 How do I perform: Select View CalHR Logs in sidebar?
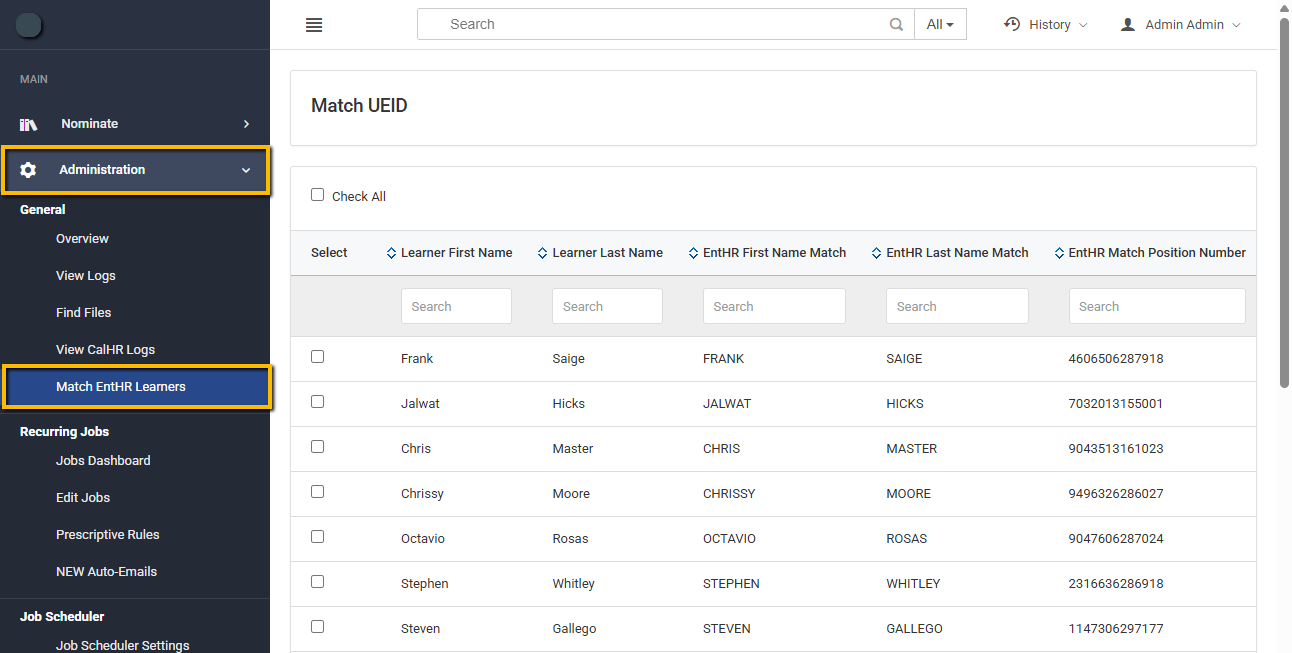[x=105, y=349]
